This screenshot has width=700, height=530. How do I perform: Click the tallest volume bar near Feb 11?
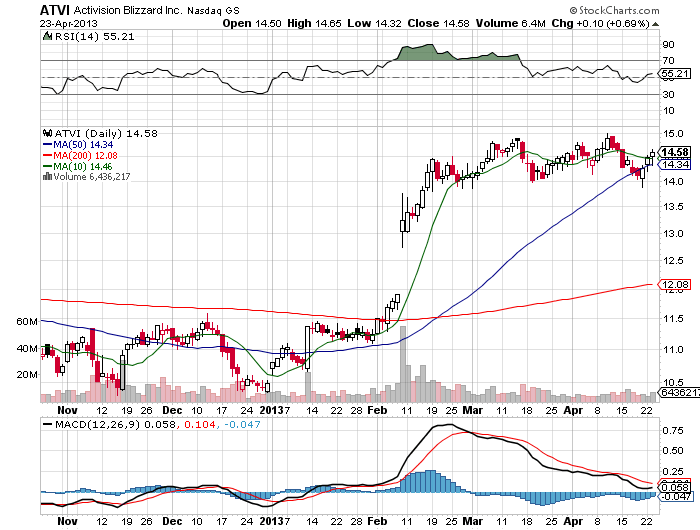(x=403, y=364)
